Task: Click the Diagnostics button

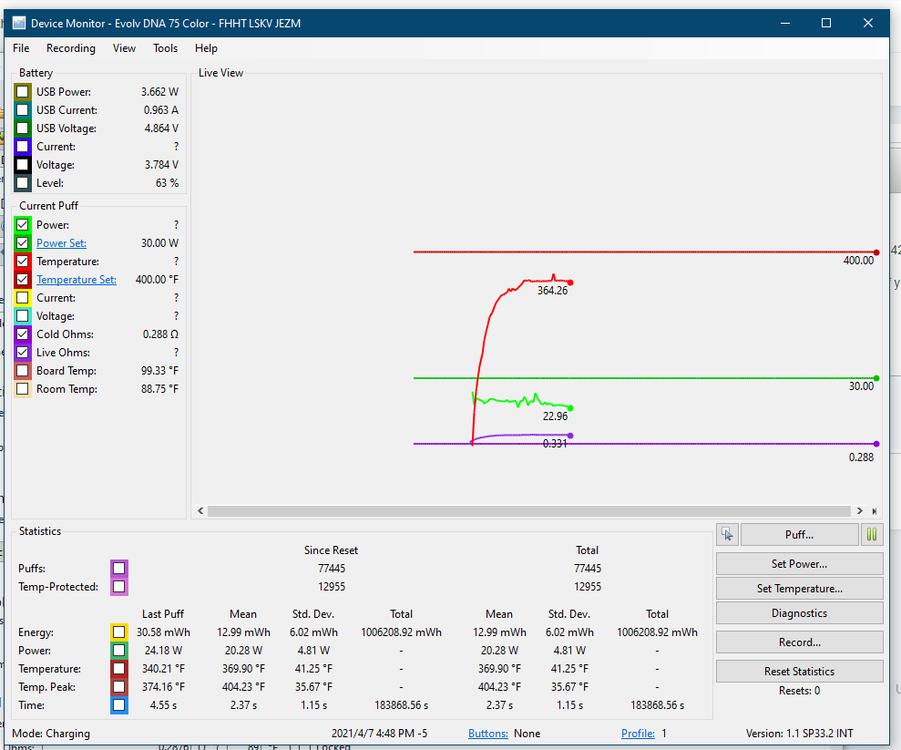Action: (799, 613)
